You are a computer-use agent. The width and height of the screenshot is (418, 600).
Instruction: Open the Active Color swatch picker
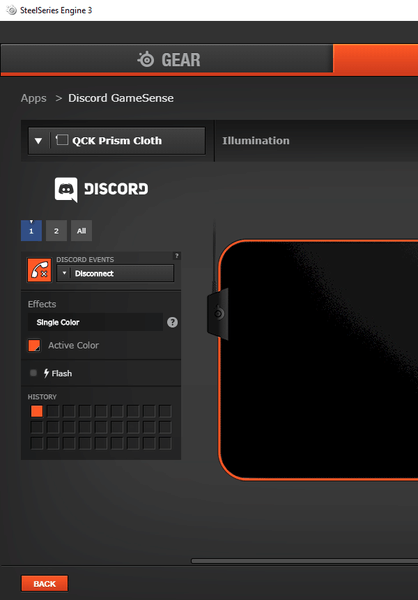34,345
